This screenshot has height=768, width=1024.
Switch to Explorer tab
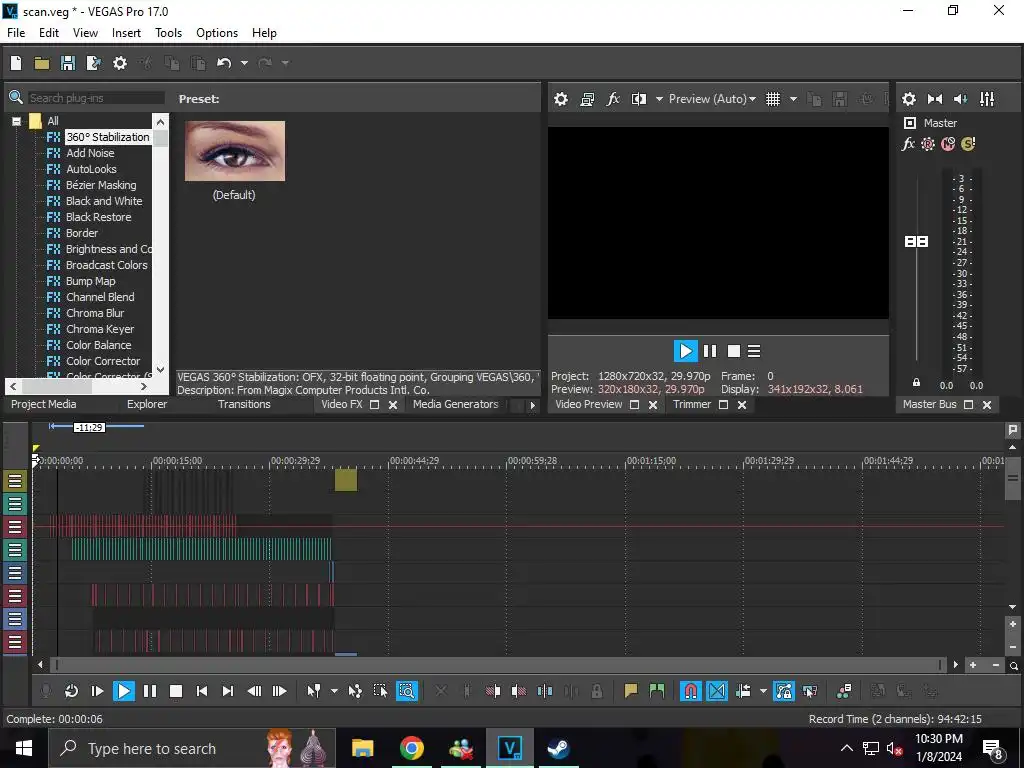coord(147,404)
